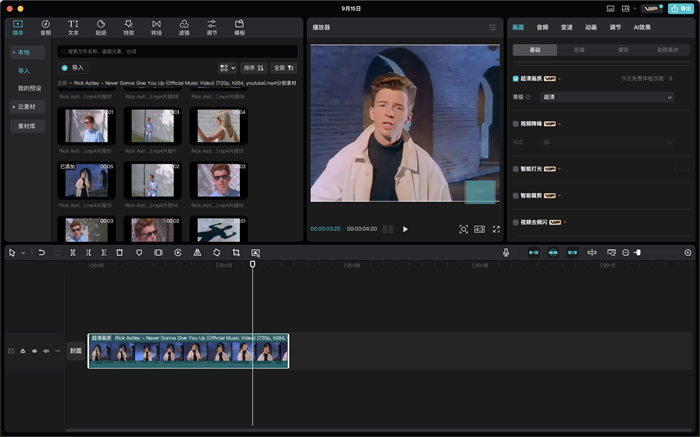Image resolution: width=700 pixels, height=437 pixels.
Task: Click the microphone record voiceover icon
Action: (x=506, y=253)
